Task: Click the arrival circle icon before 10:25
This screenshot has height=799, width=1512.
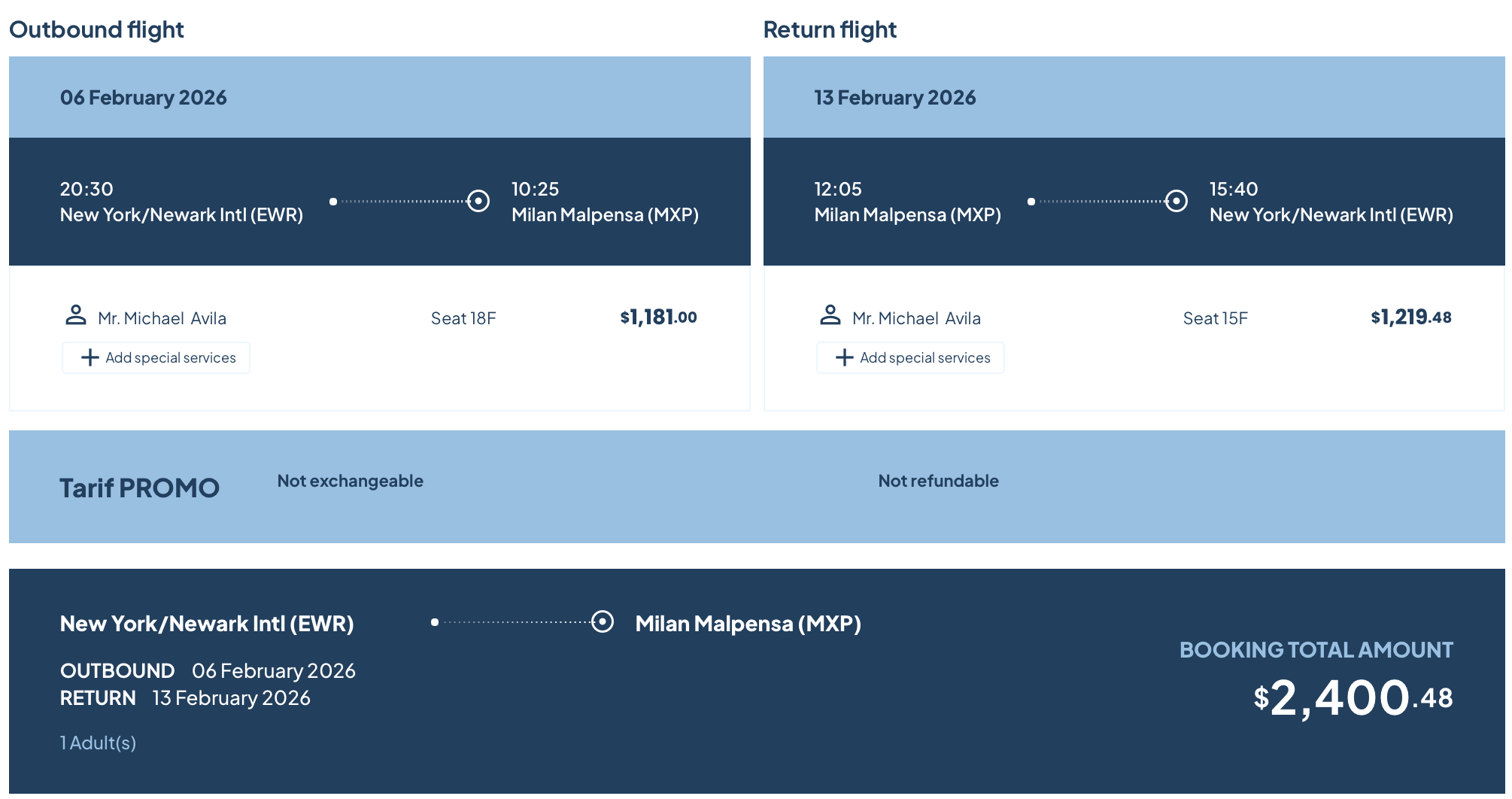Action: 478,201
